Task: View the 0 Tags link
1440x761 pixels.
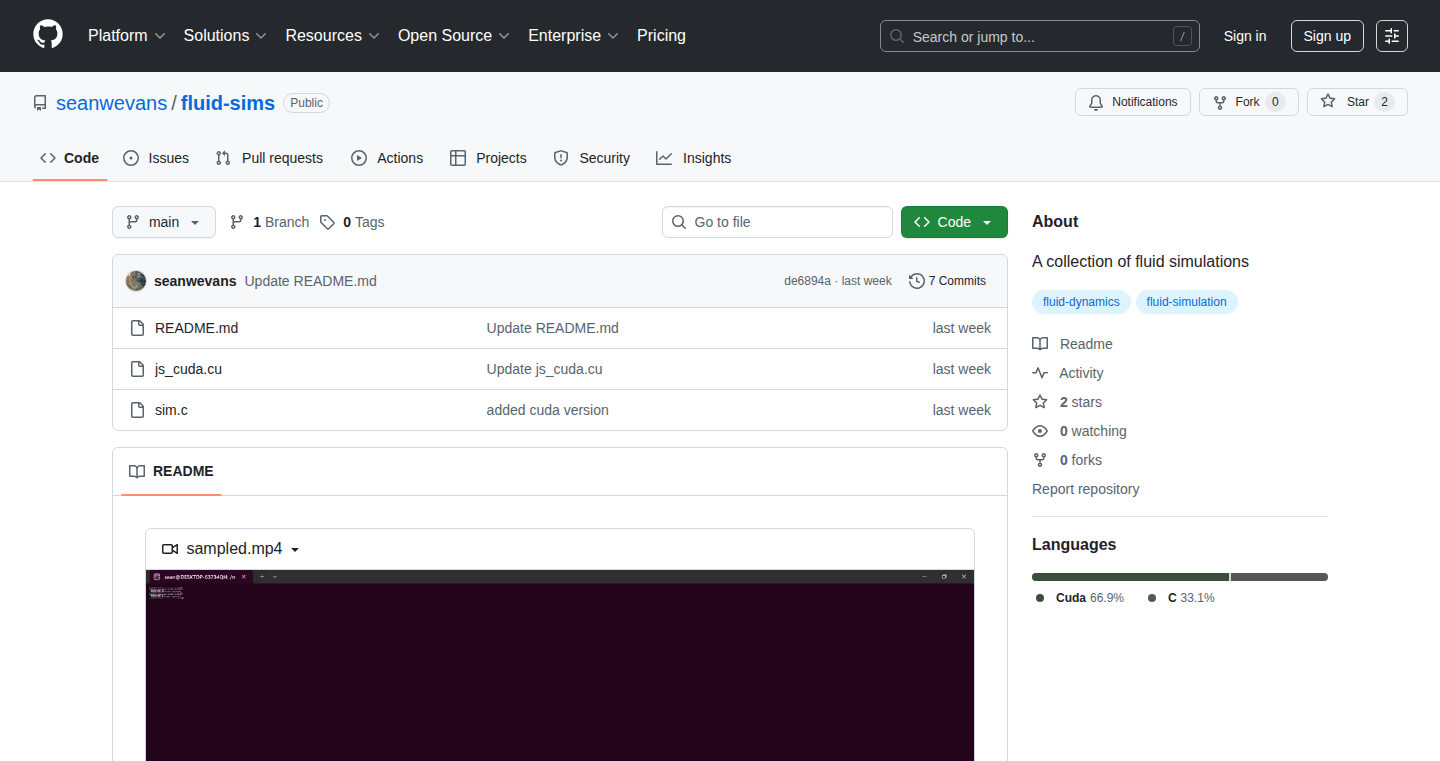Action: tap(352, 222)
